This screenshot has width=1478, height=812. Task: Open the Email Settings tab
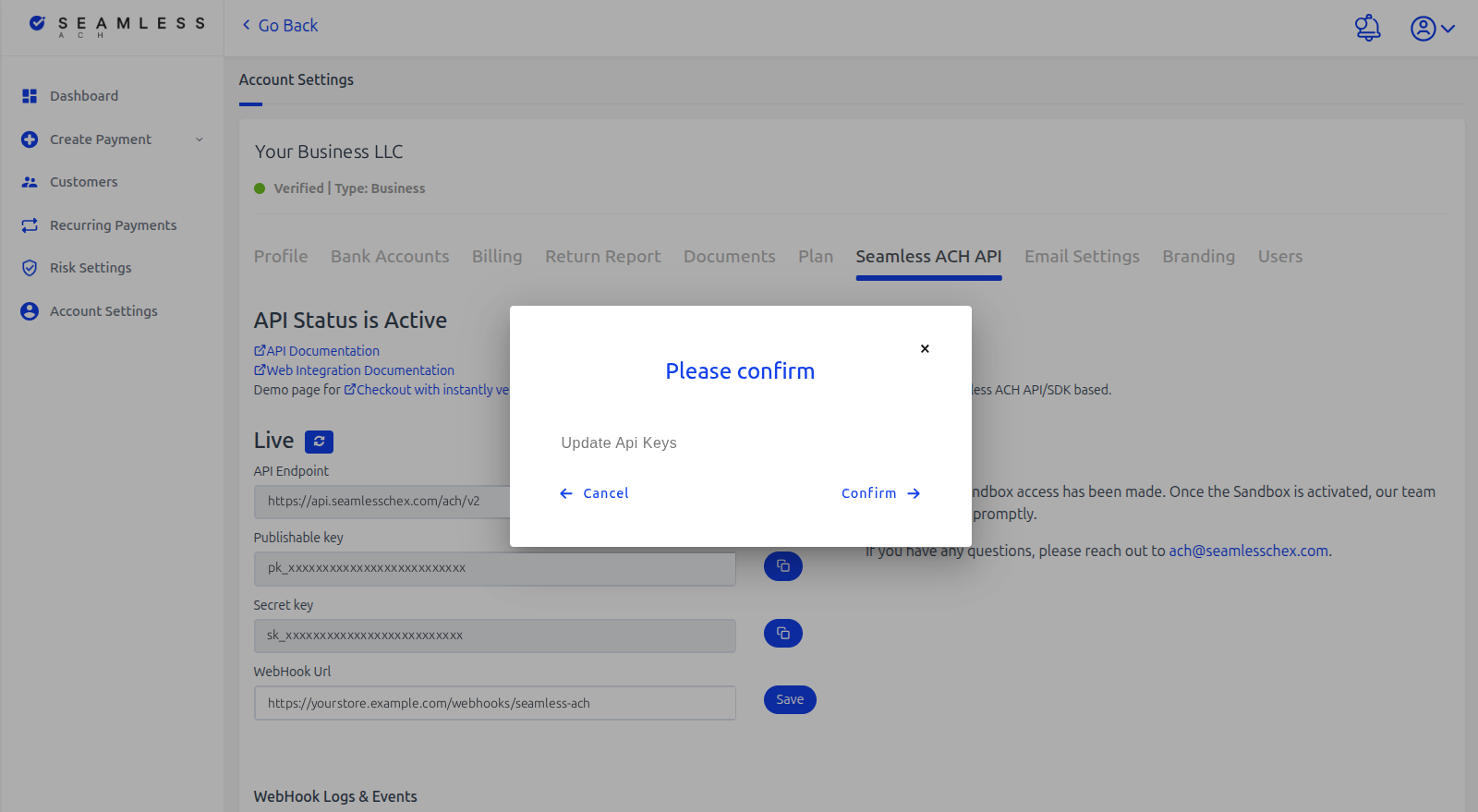[1082, 257]
